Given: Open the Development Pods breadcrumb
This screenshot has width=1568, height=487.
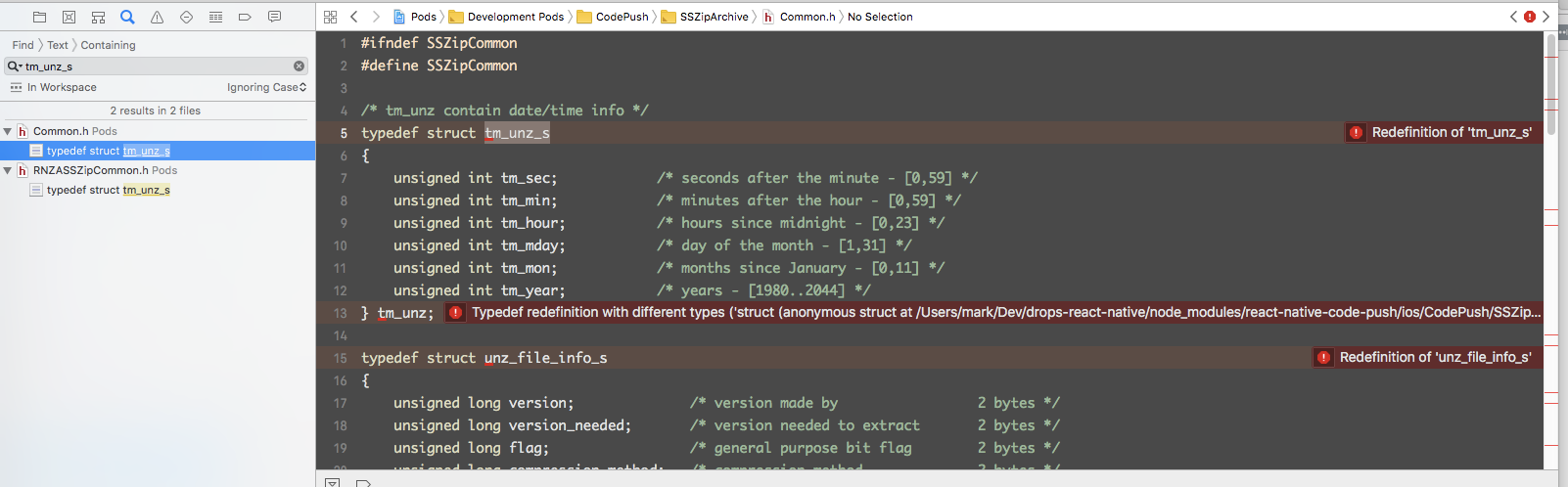Looking at the screenshot, I should 507,17.
